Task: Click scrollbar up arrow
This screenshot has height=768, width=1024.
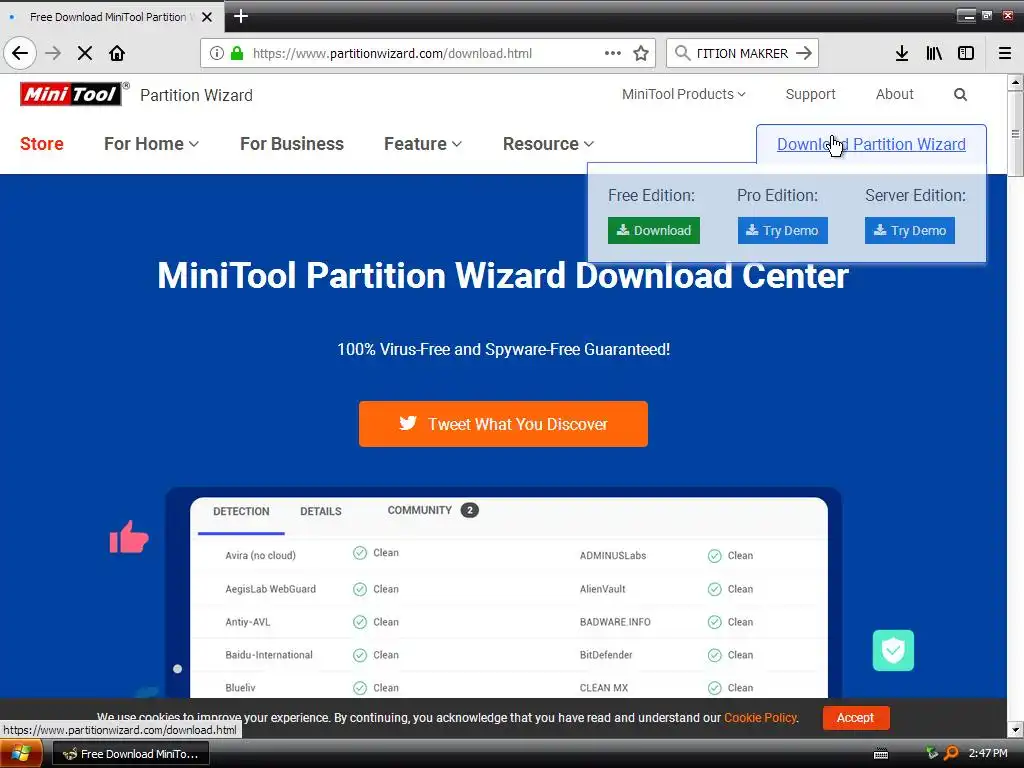Action: coord(1015,82)
